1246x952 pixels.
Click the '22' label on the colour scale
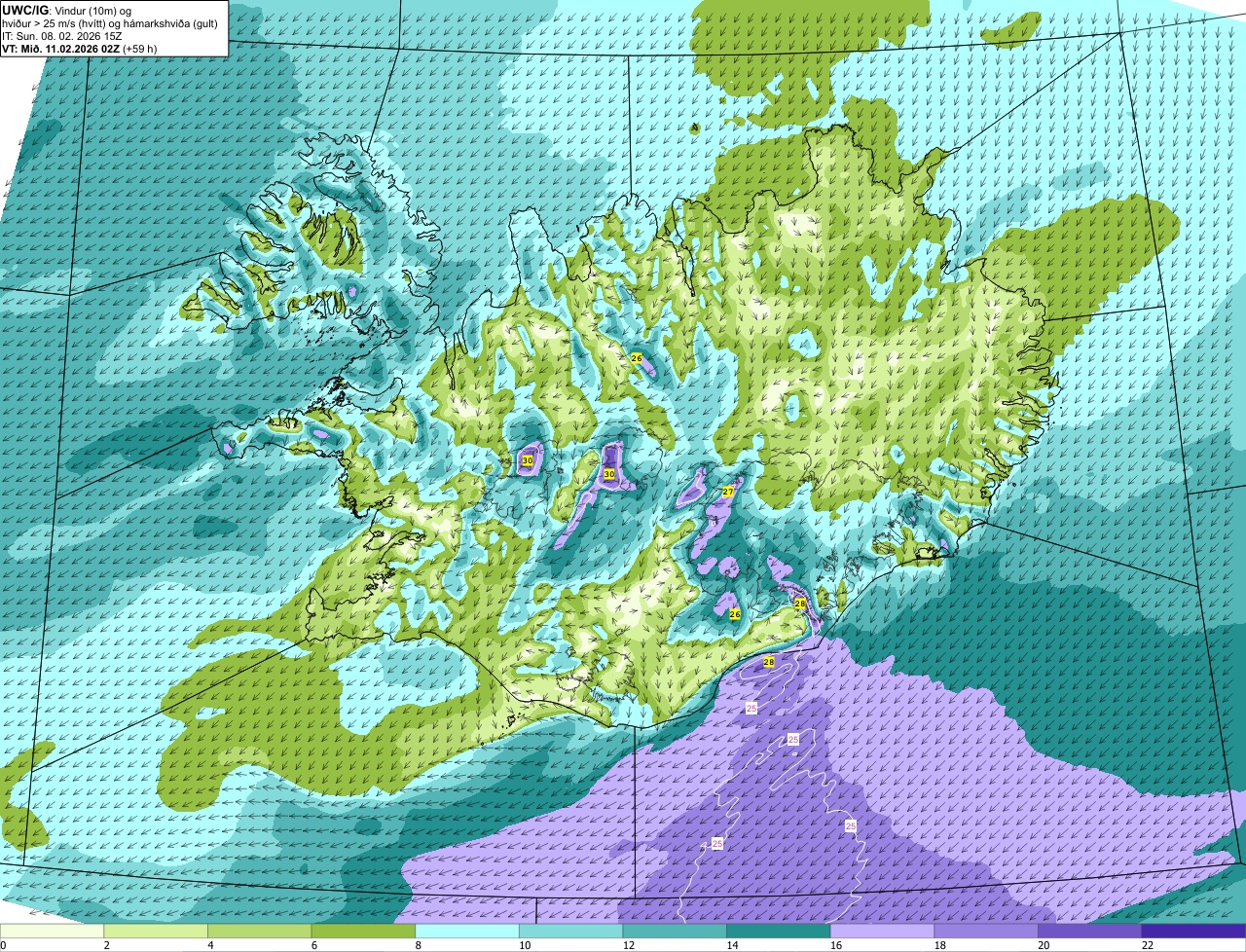point(1148,945)
